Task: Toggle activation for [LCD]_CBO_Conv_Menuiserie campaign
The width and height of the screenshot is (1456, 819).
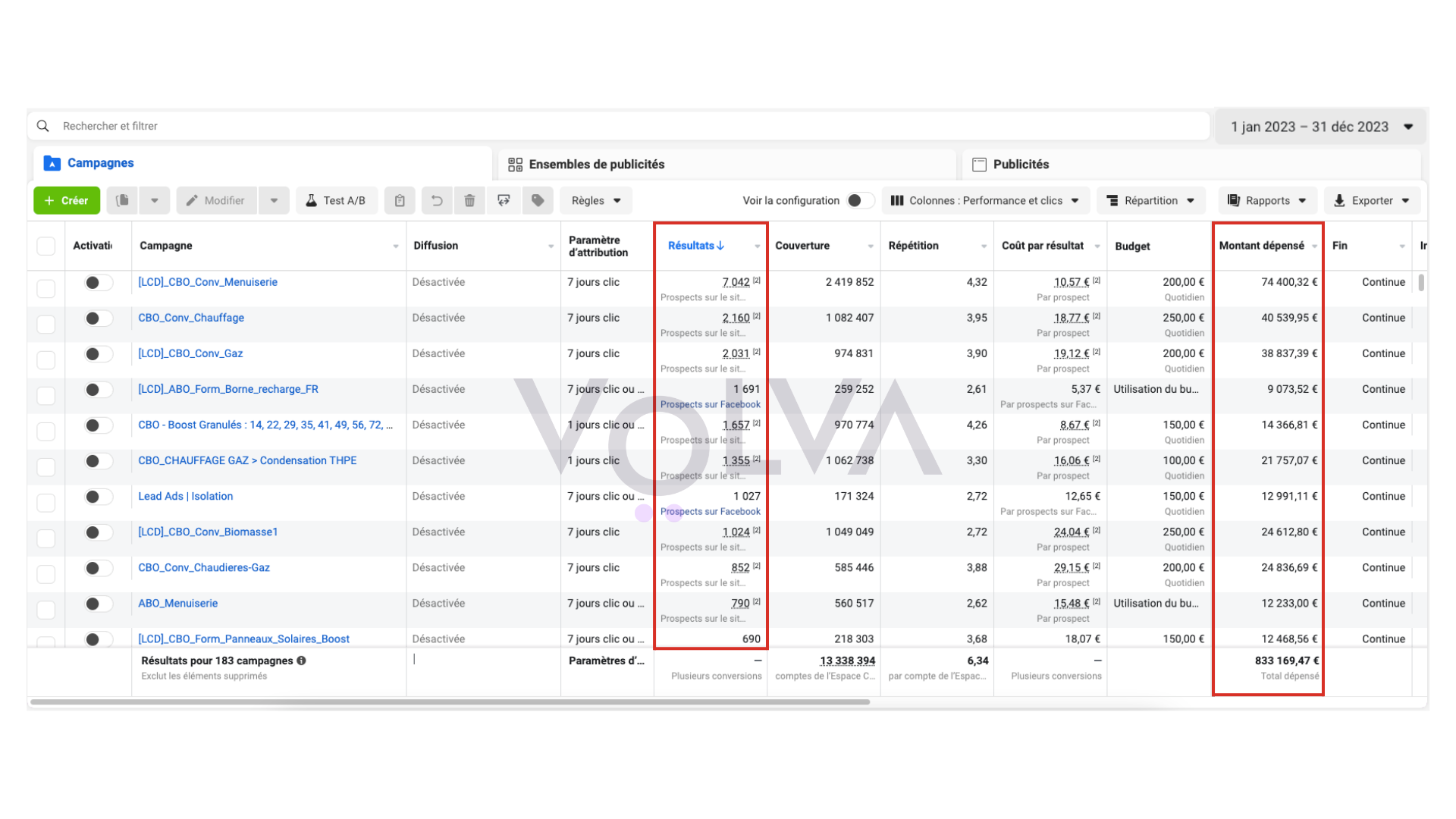Action: point(98,282)
